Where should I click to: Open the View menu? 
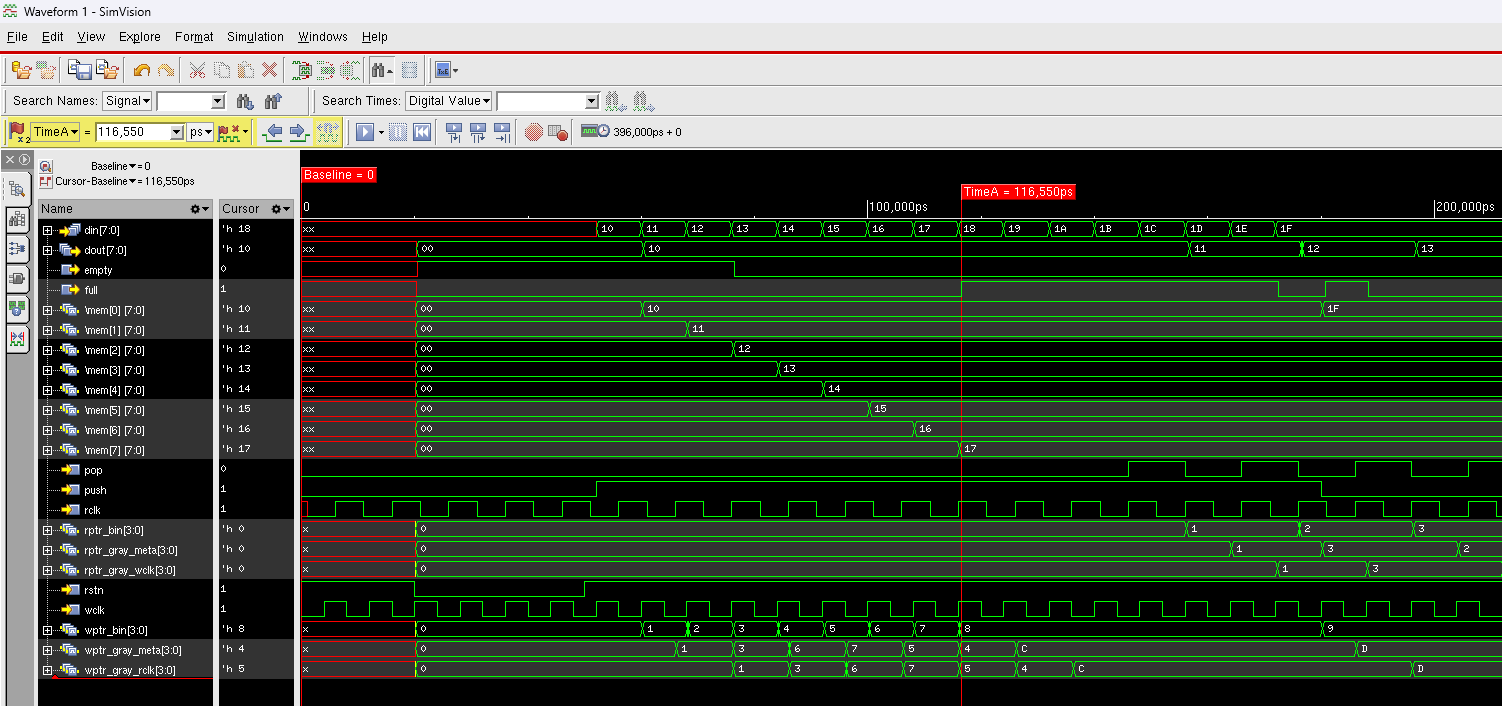(x=91, y=37)
